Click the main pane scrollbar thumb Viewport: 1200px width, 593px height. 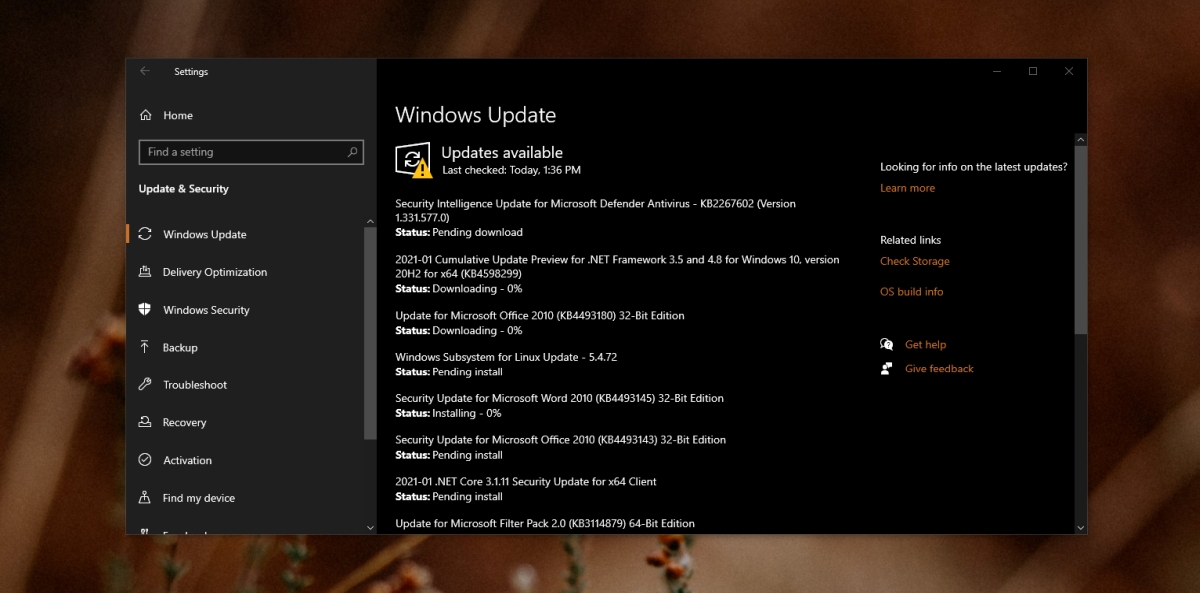coord(1080,240)
